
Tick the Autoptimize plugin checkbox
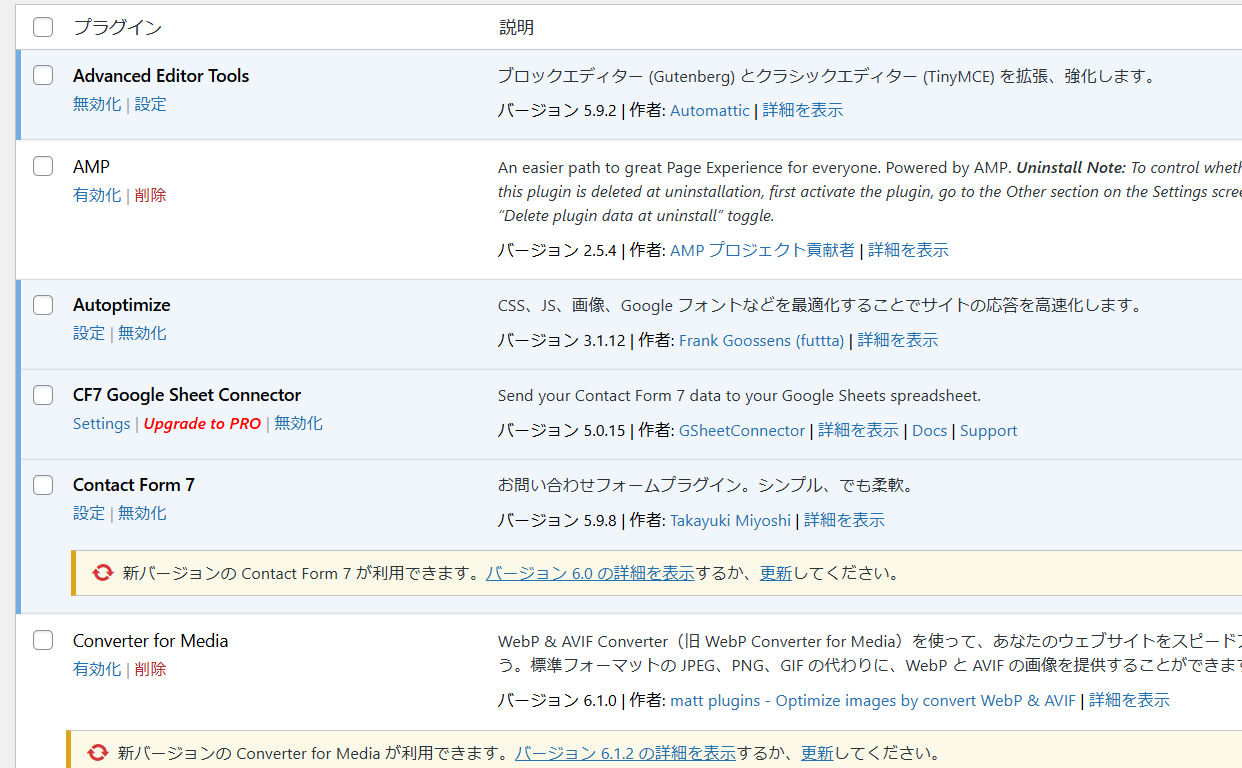point(43,305)
